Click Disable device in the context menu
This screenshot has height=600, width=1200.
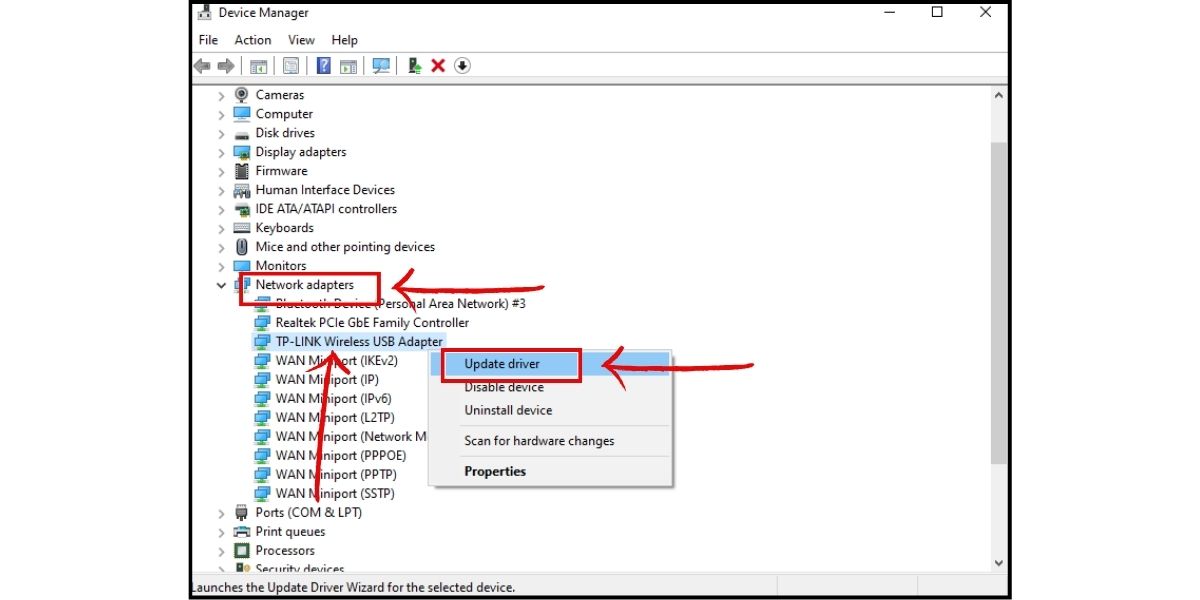[x=503, y=387]
